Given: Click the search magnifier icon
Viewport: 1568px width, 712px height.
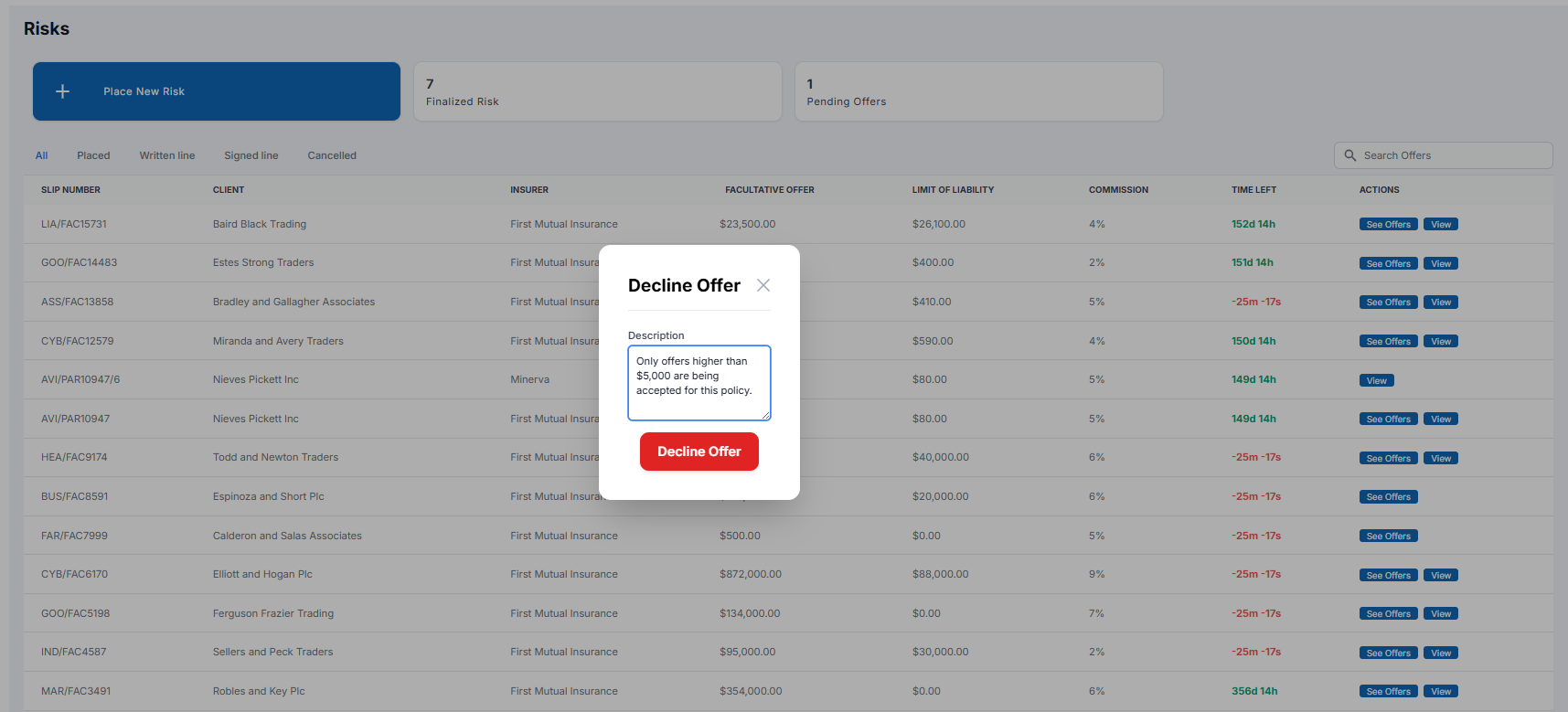Looking at the screenshot, I should (x=1350, y=155).
